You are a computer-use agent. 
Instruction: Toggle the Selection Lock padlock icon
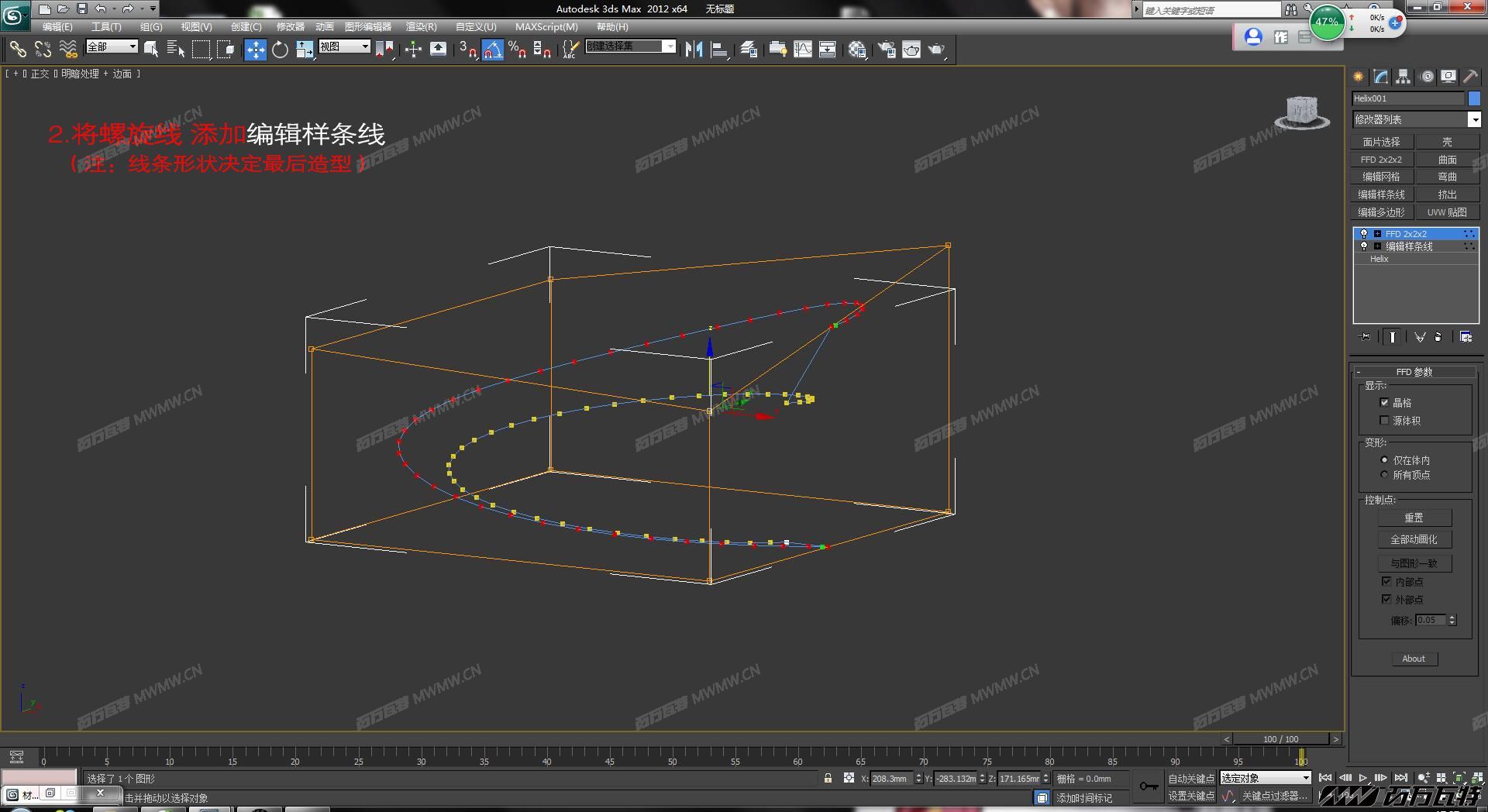(x=828, y=778)
